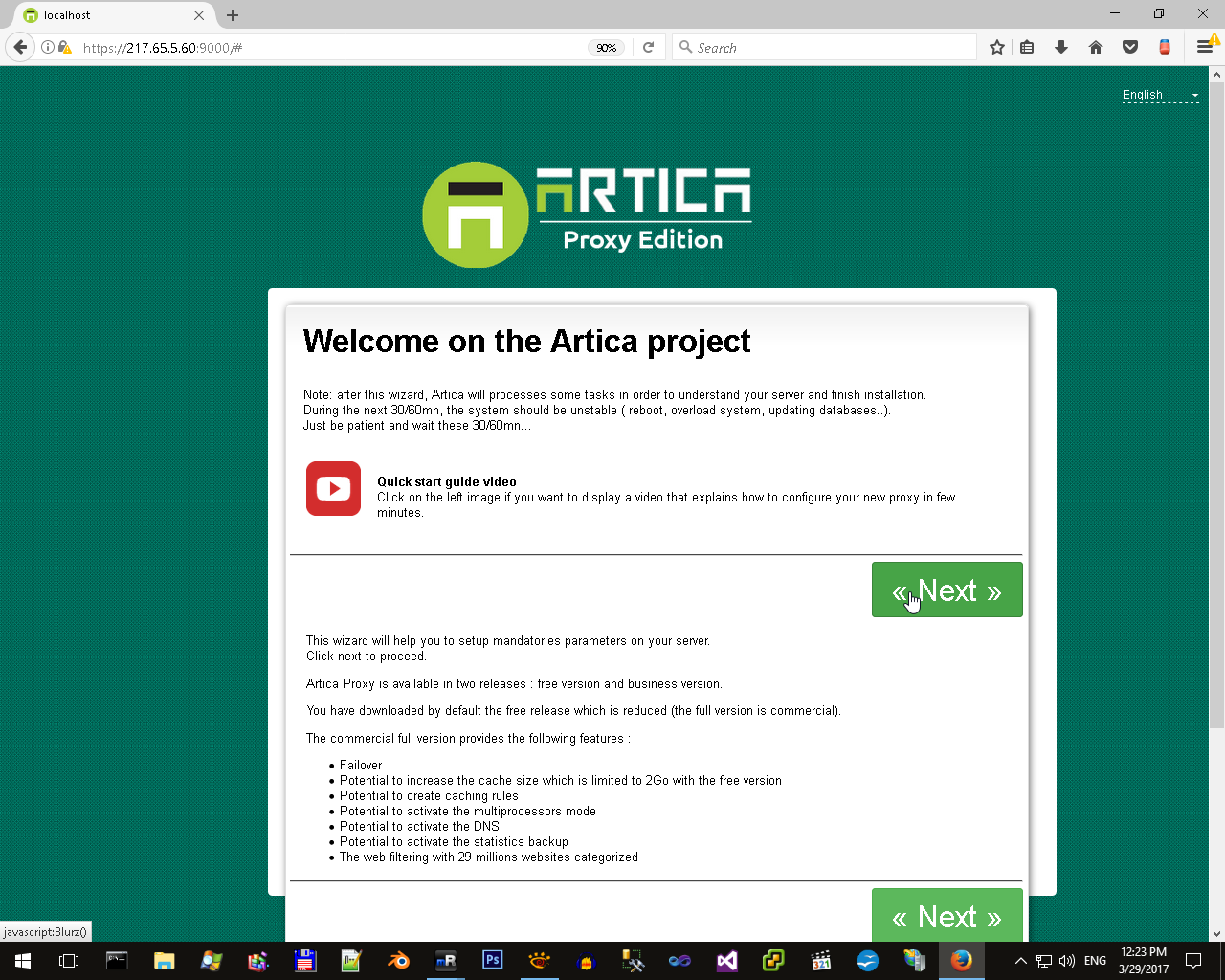
Task: Open the English language dropdown
Action: tap(1160, 95)
